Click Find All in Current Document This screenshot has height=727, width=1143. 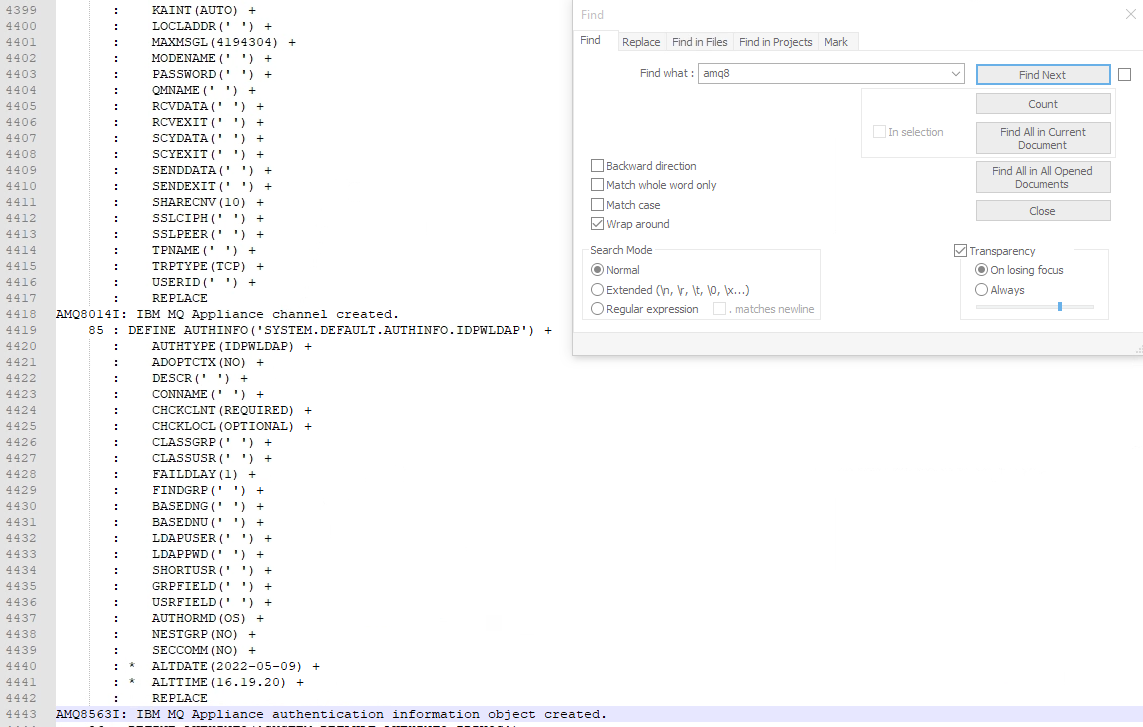point(1042,139)
